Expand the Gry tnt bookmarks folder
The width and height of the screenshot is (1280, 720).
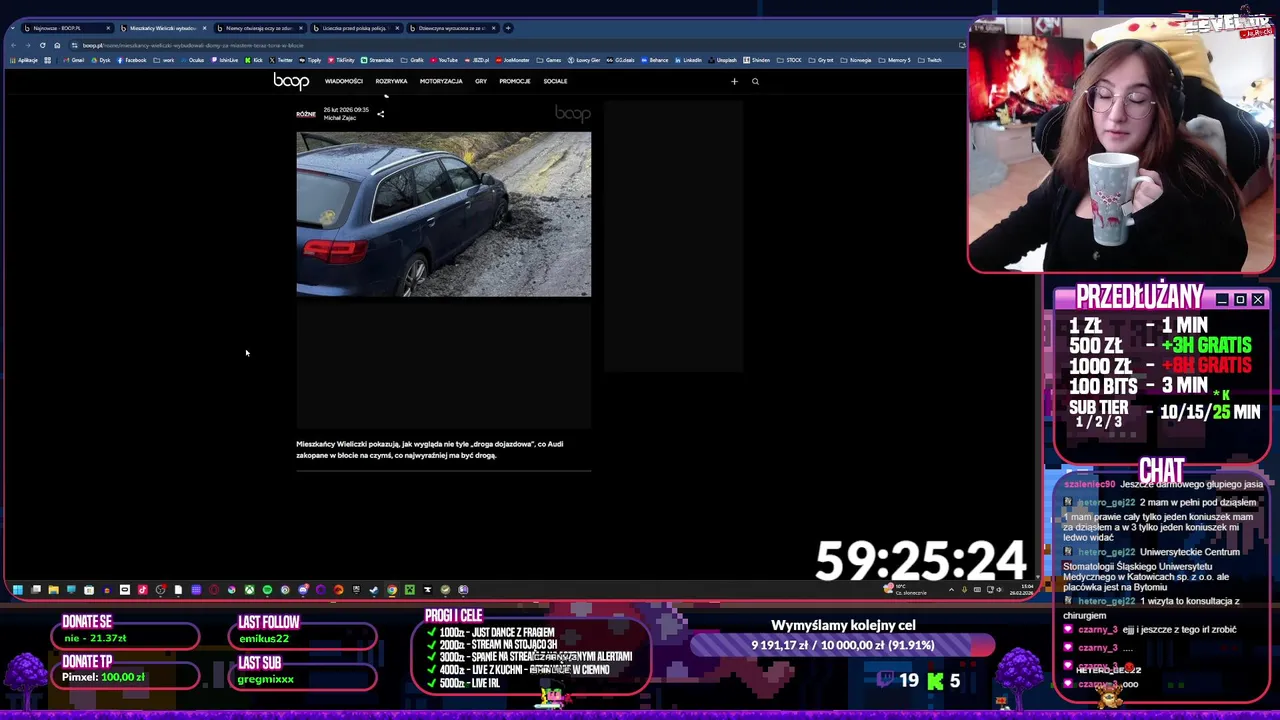click(820, 60)
